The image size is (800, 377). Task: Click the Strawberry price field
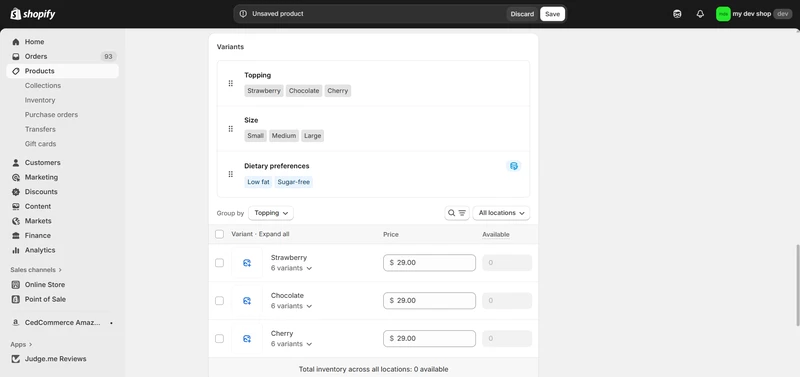429,263
